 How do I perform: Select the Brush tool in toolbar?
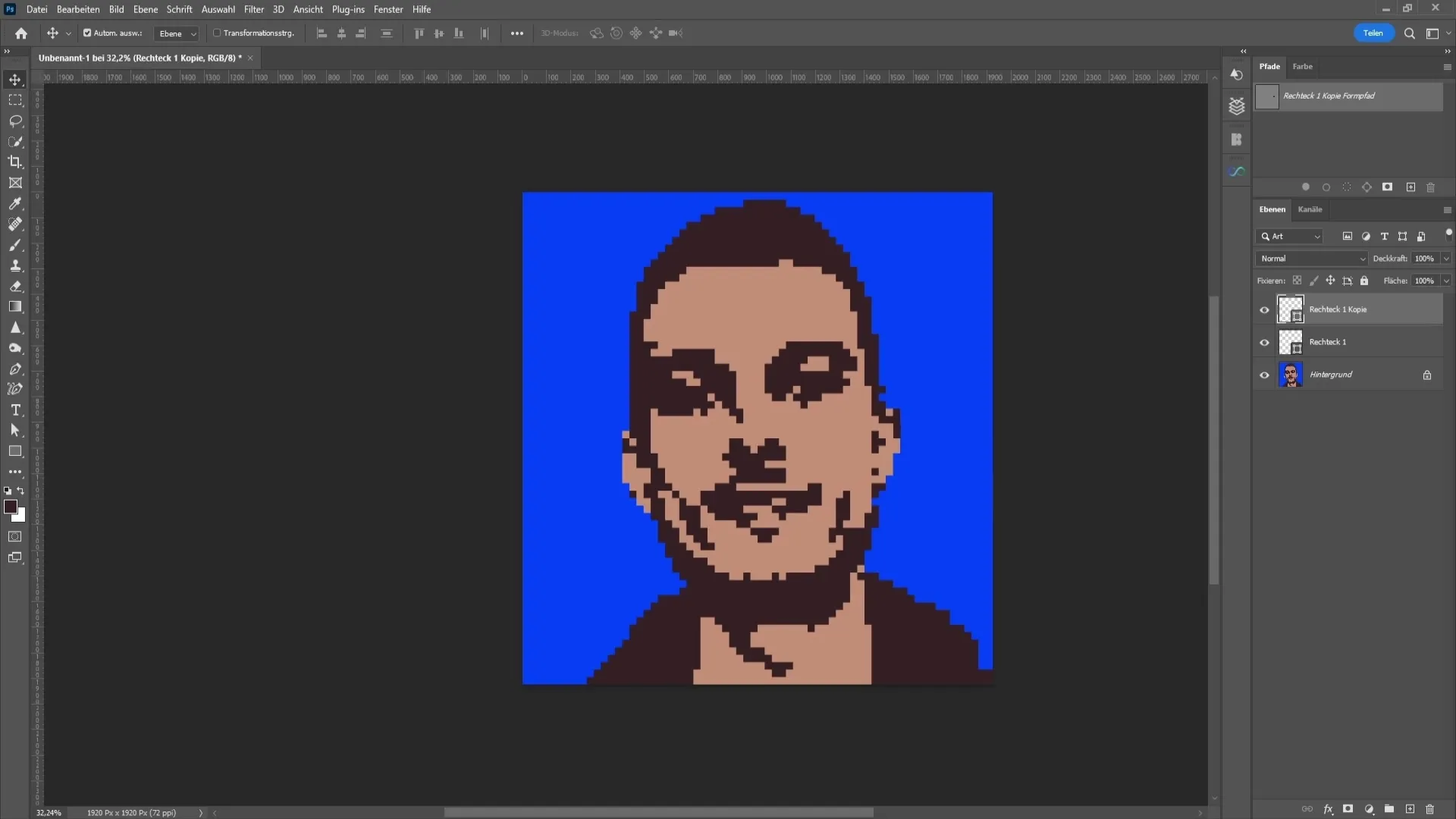(x=15, y=244)
